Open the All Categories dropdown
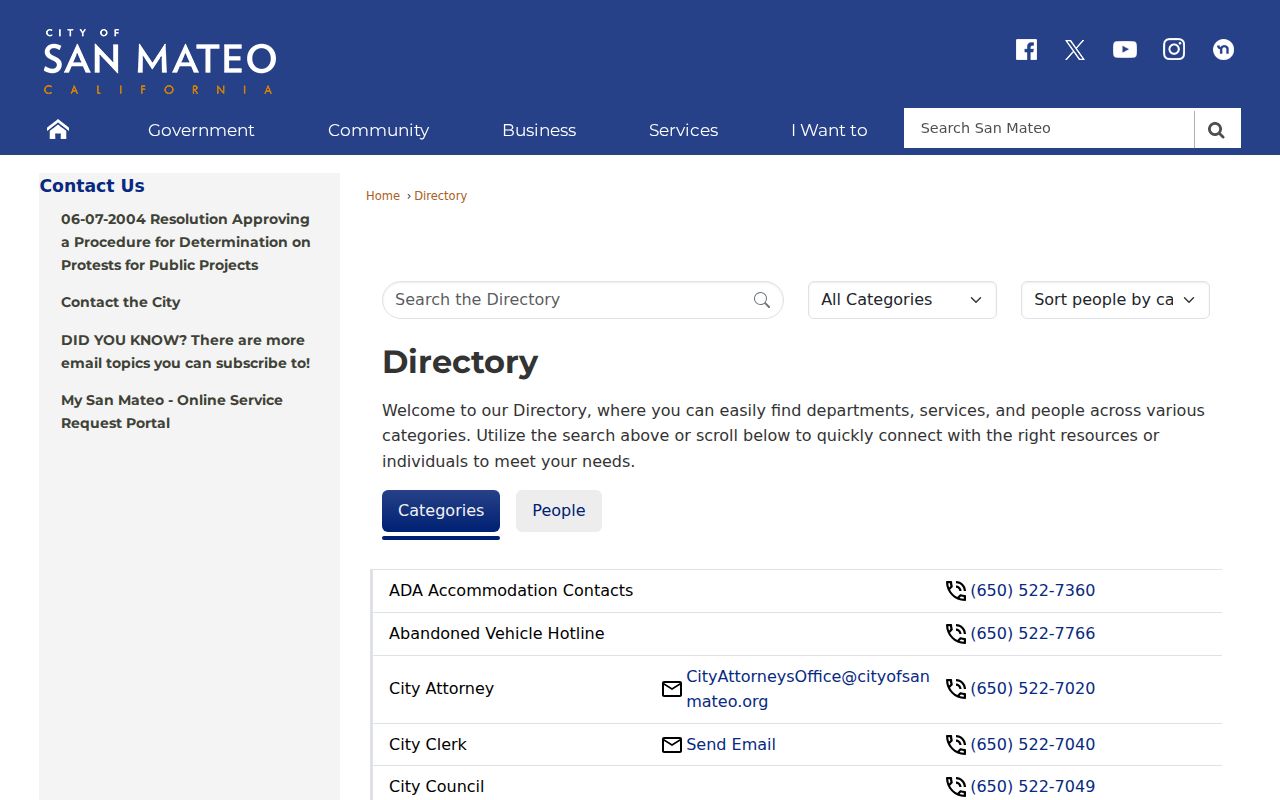The width and height of the screenshot is (1280, 800). tap(902, 300)
